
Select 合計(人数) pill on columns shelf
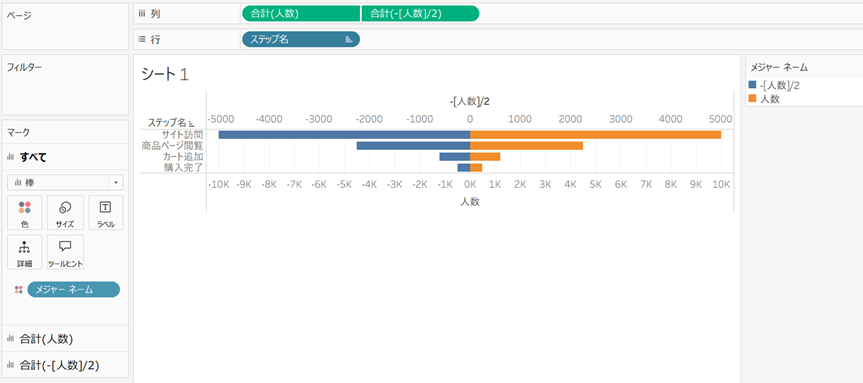click(x=301, y=14)
